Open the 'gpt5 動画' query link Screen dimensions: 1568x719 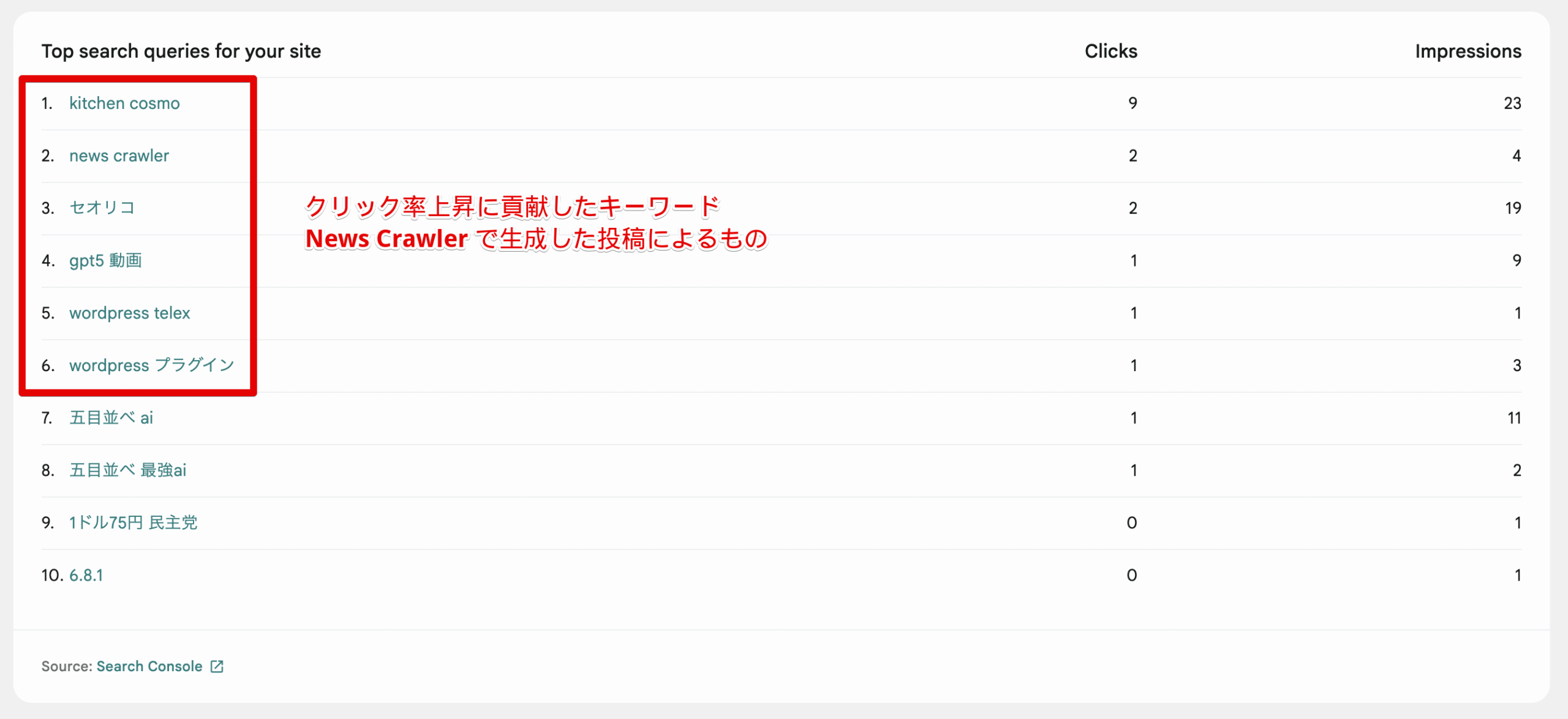(x=105, y=260)
